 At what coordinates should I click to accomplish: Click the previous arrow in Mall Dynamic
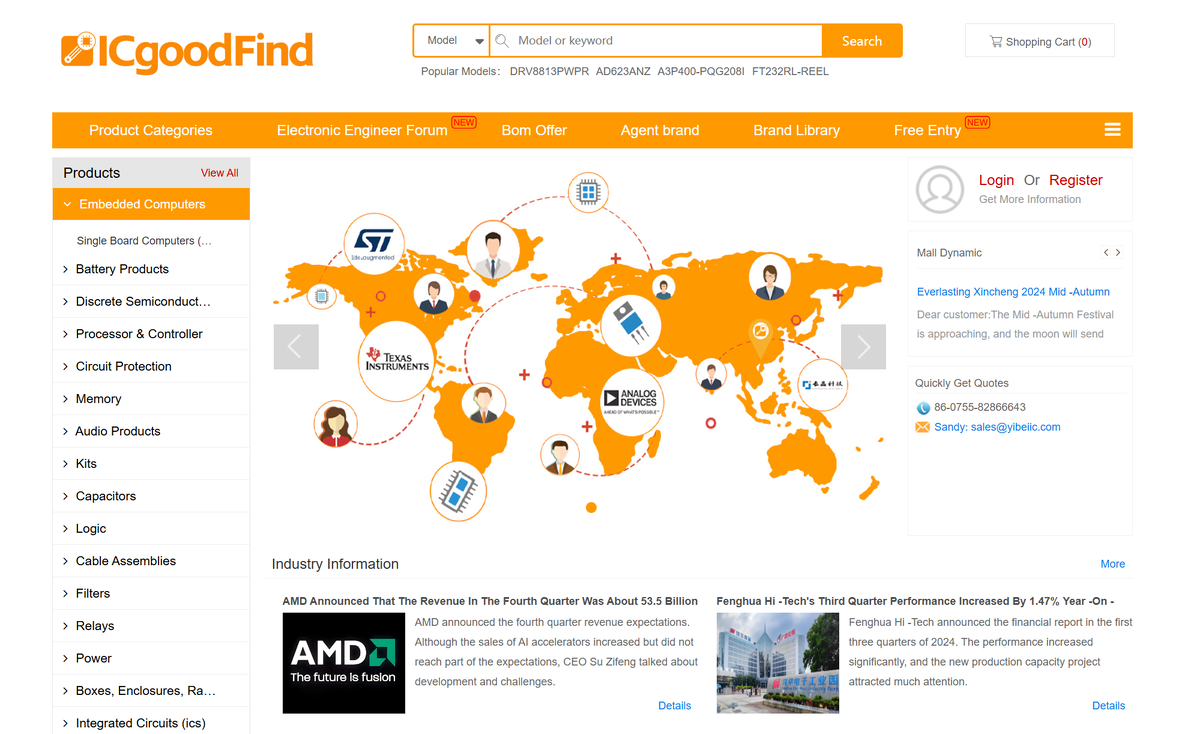coord(1106,253)
